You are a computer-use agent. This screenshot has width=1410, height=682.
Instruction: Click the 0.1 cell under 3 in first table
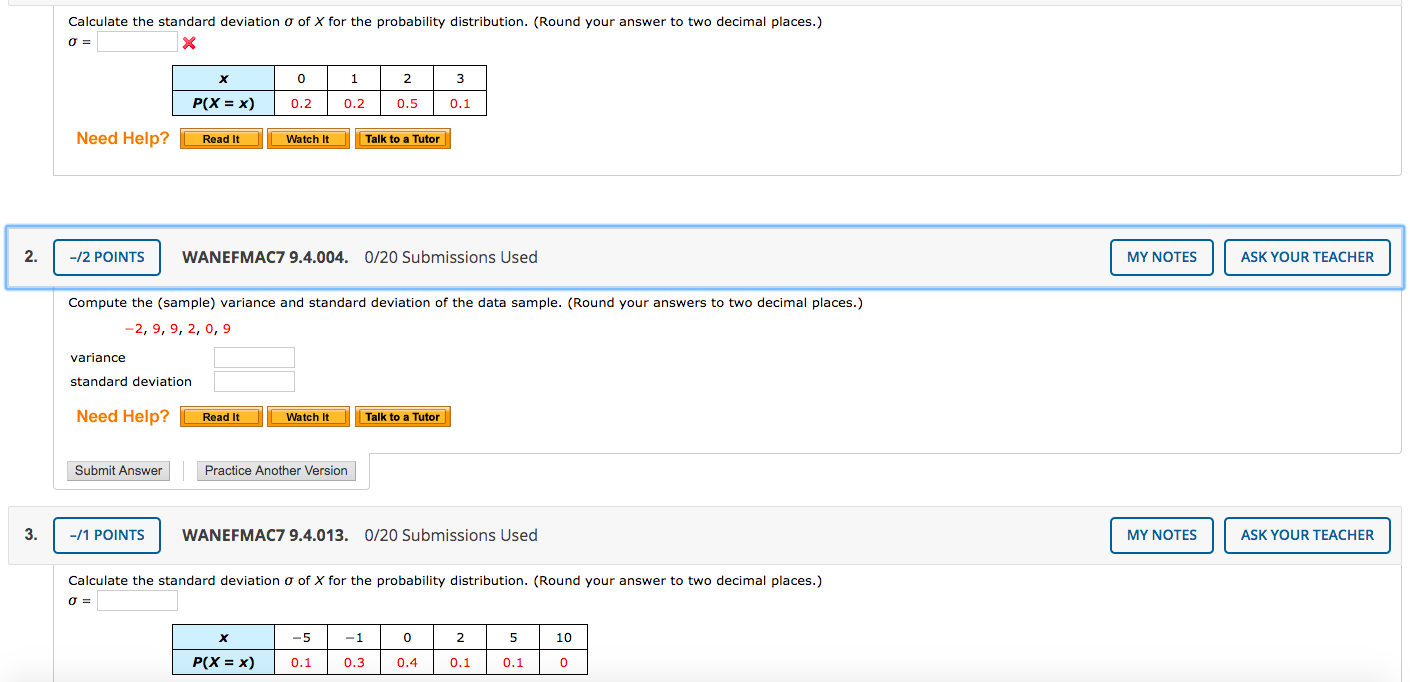[460, 103]
